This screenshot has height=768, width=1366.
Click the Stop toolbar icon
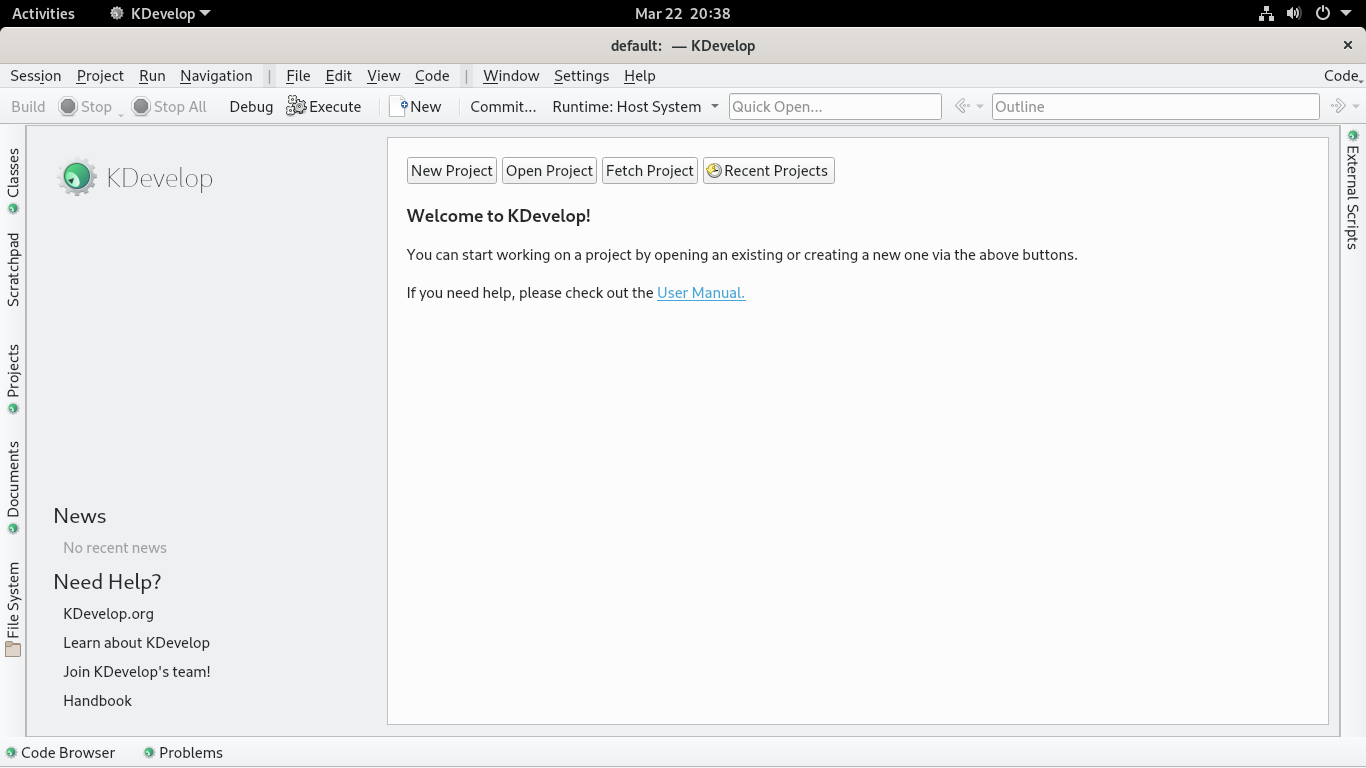click(x=68, y=106)
